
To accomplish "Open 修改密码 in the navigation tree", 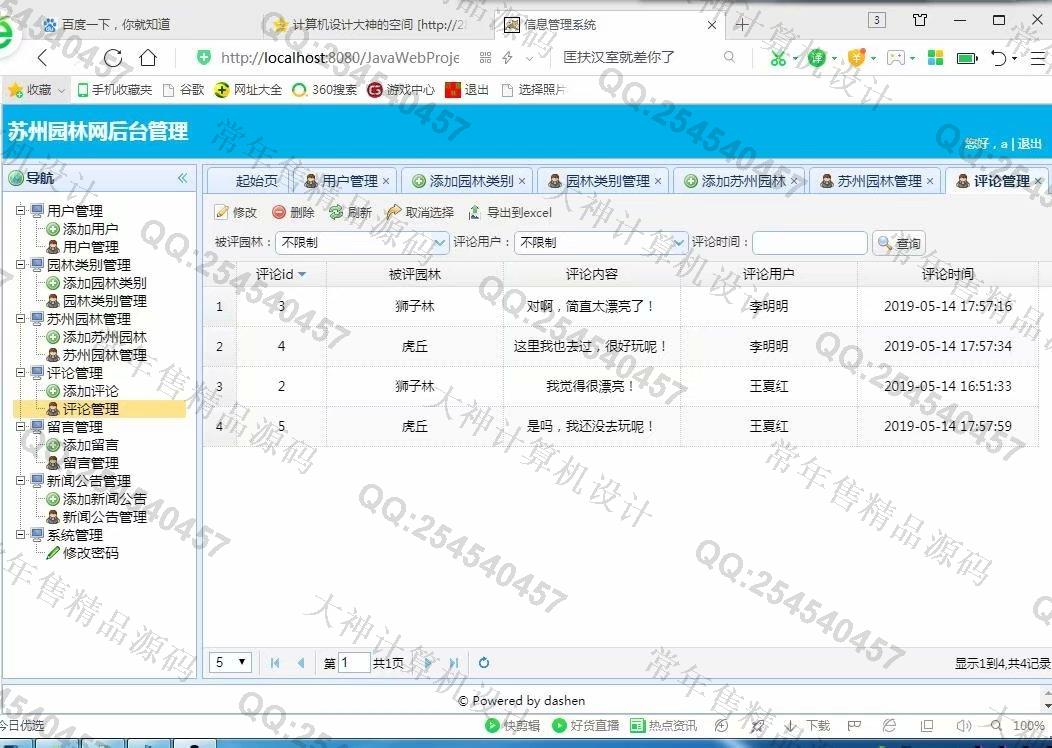I will 90,553.
